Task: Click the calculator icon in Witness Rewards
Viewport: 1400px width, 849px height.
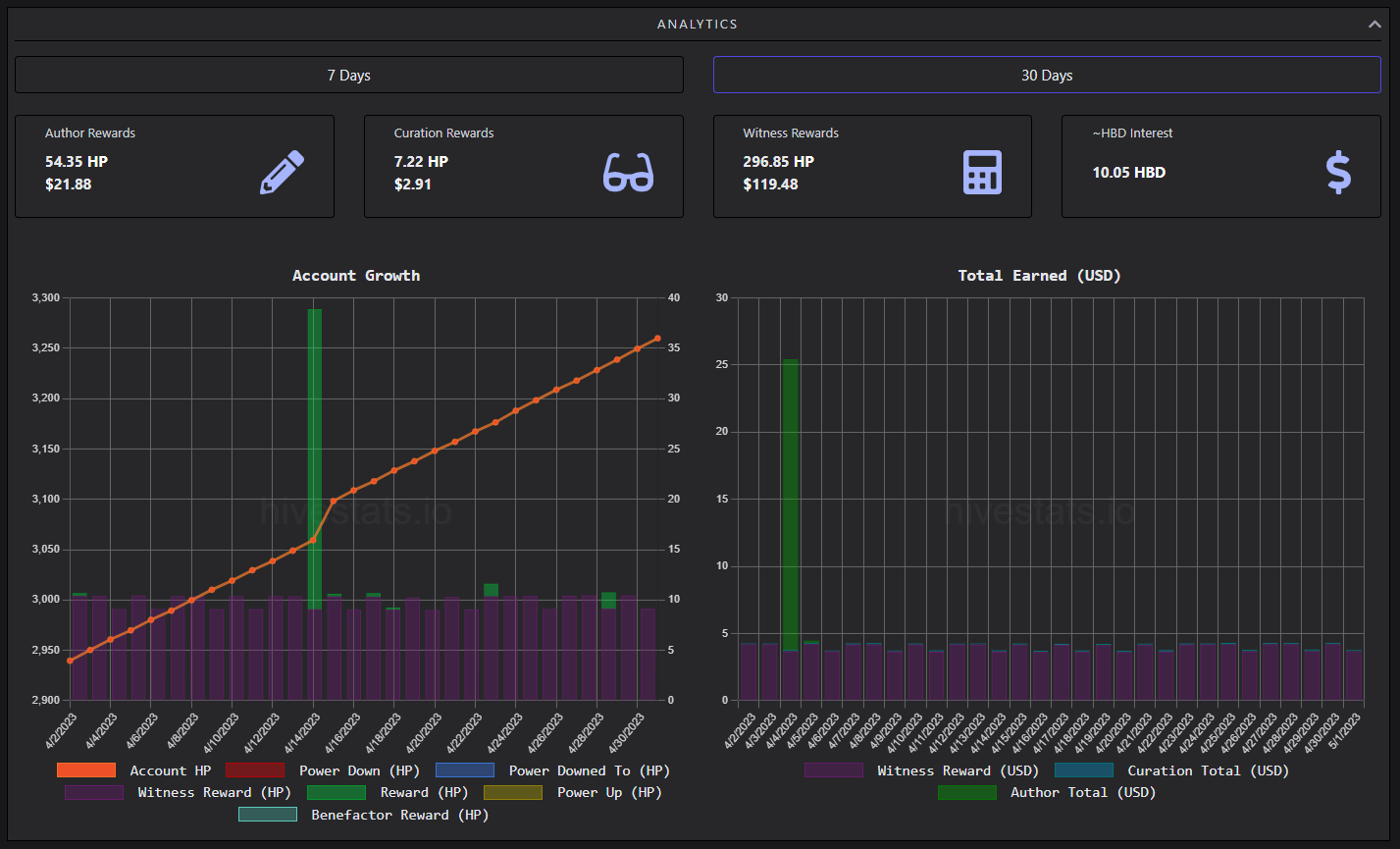Action: (982, 172)
